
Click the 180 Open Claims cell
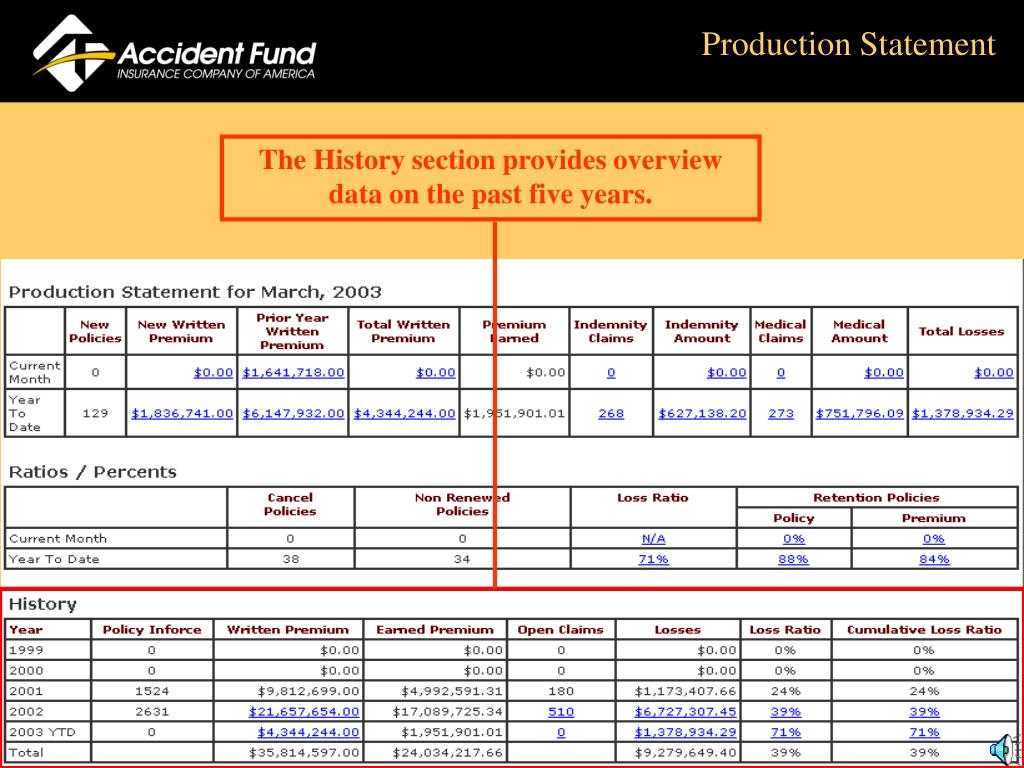point(561,691)
